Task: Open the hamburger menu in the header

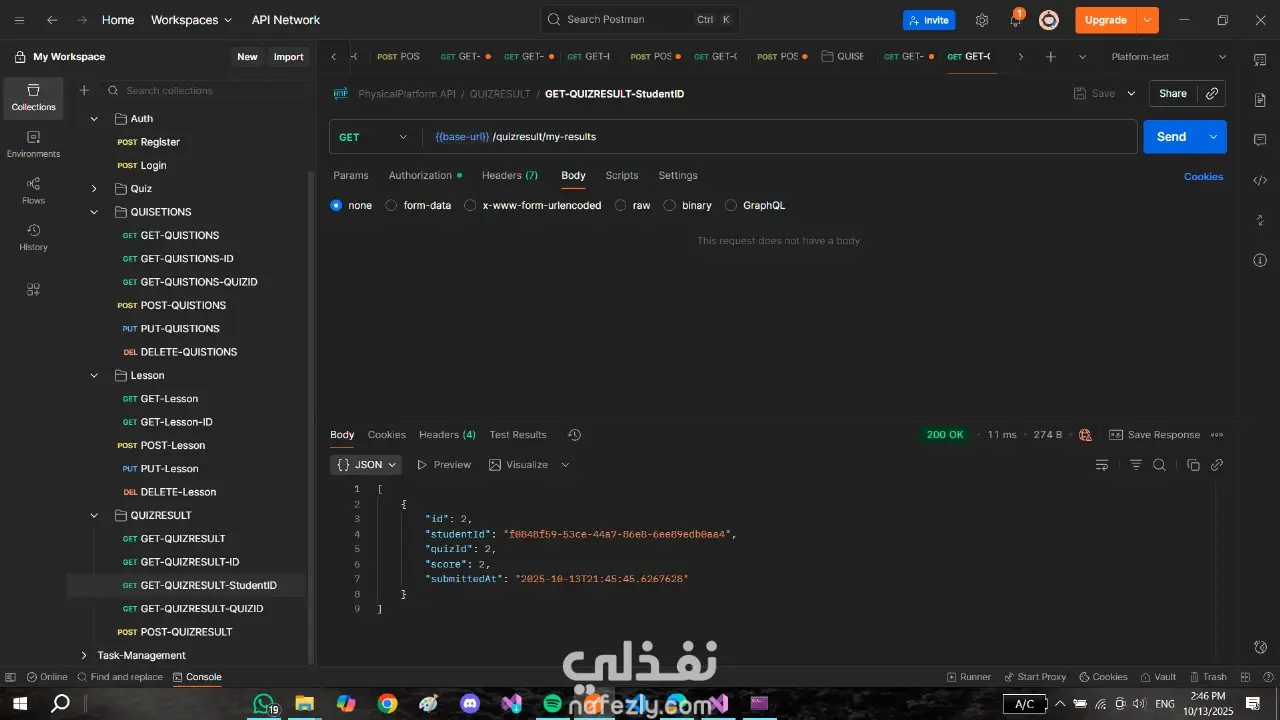Action: tap(19, 20)
